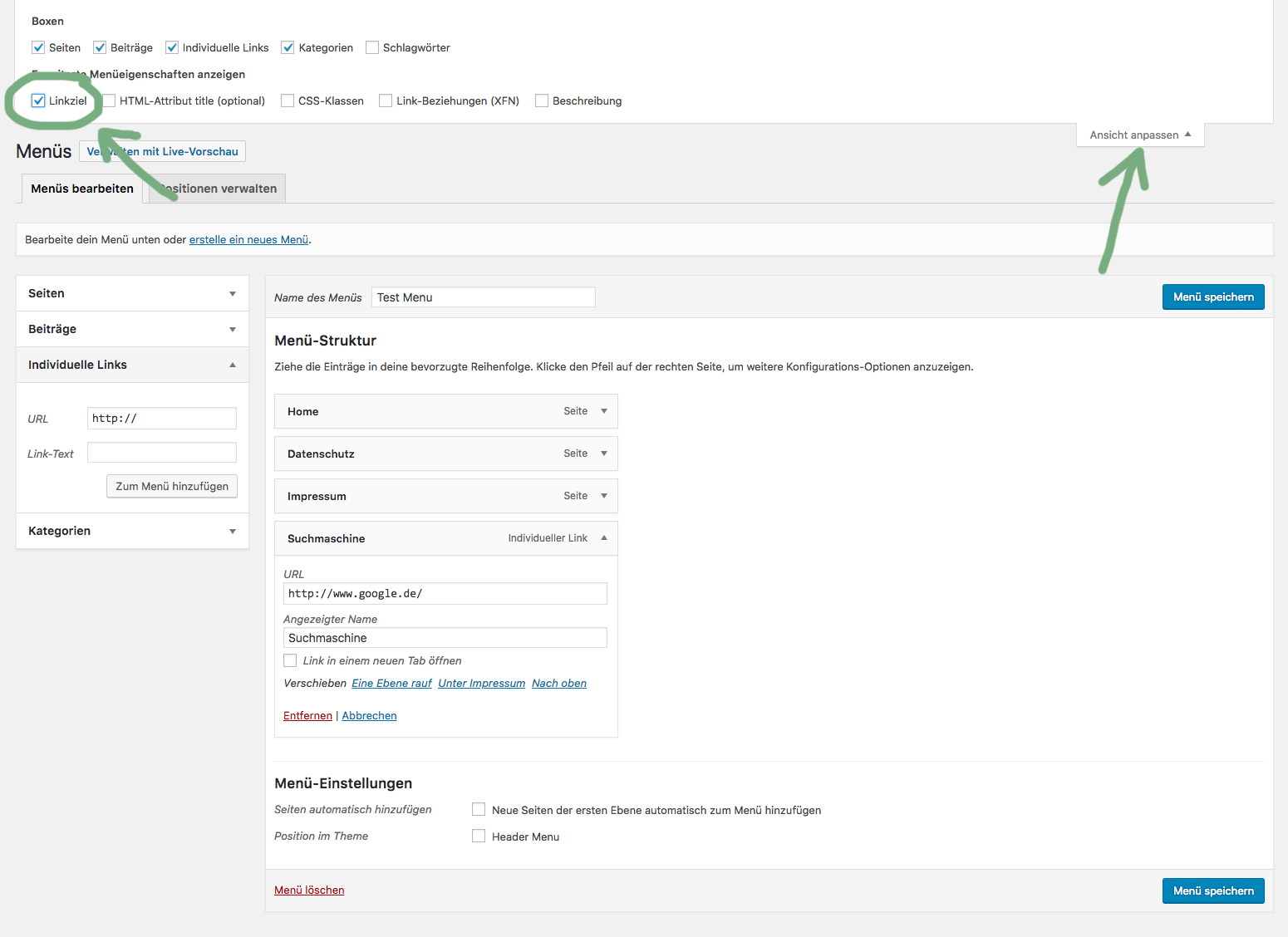Enable the CSS-Klassen checkbox
The width and height of the screenshot is (1288, 937).
click(x=288, y=101)
